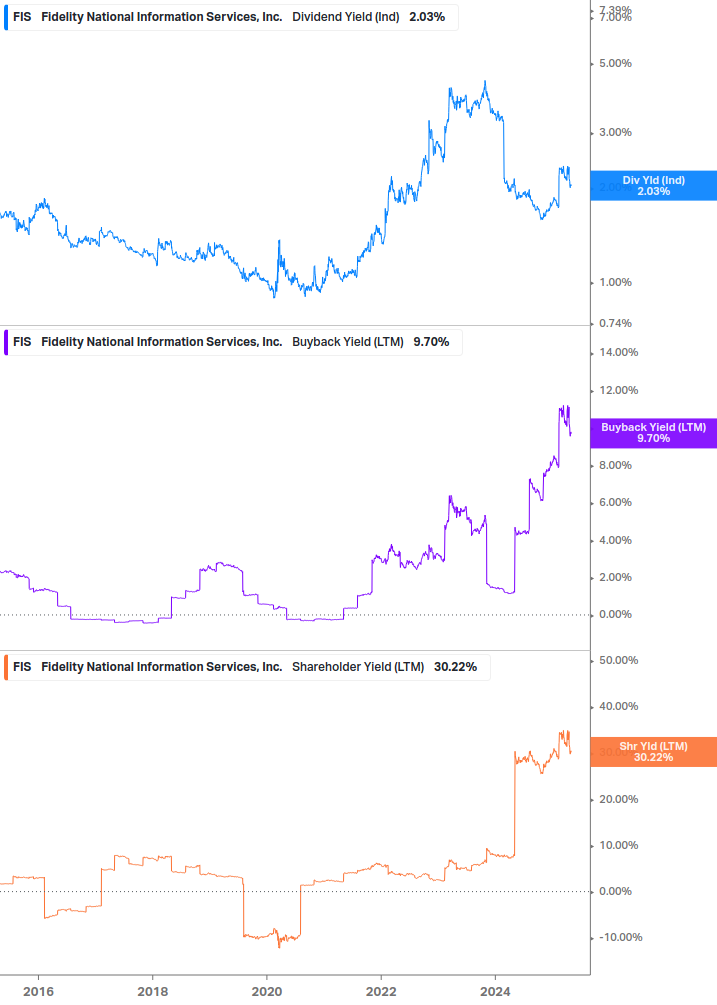This screenshot has width=717, height=1005.
Task: Click the 20.00% shareholder yield axis label
Action: click(618, 799)
